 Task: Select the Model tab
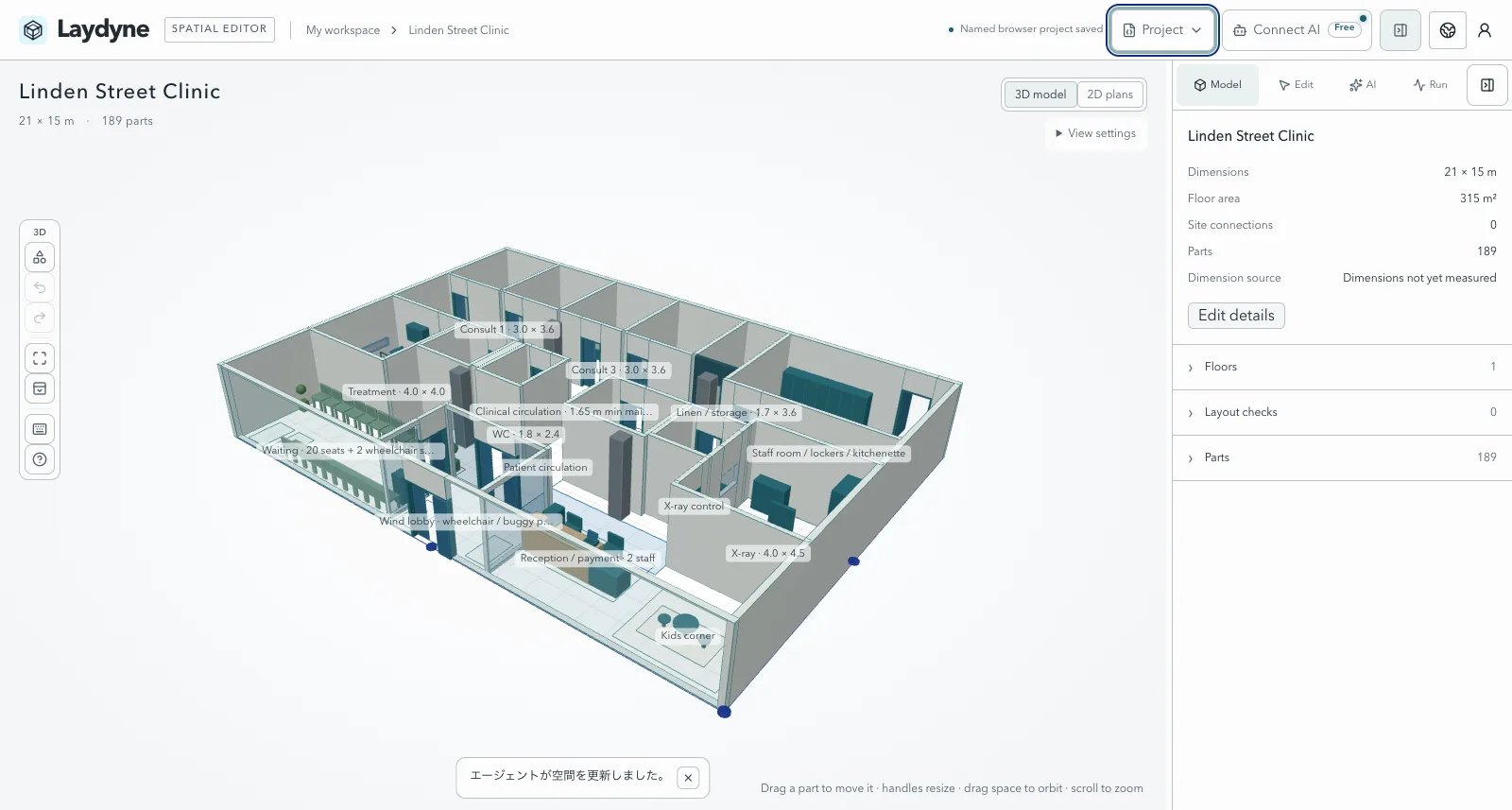click(1218, 85)
